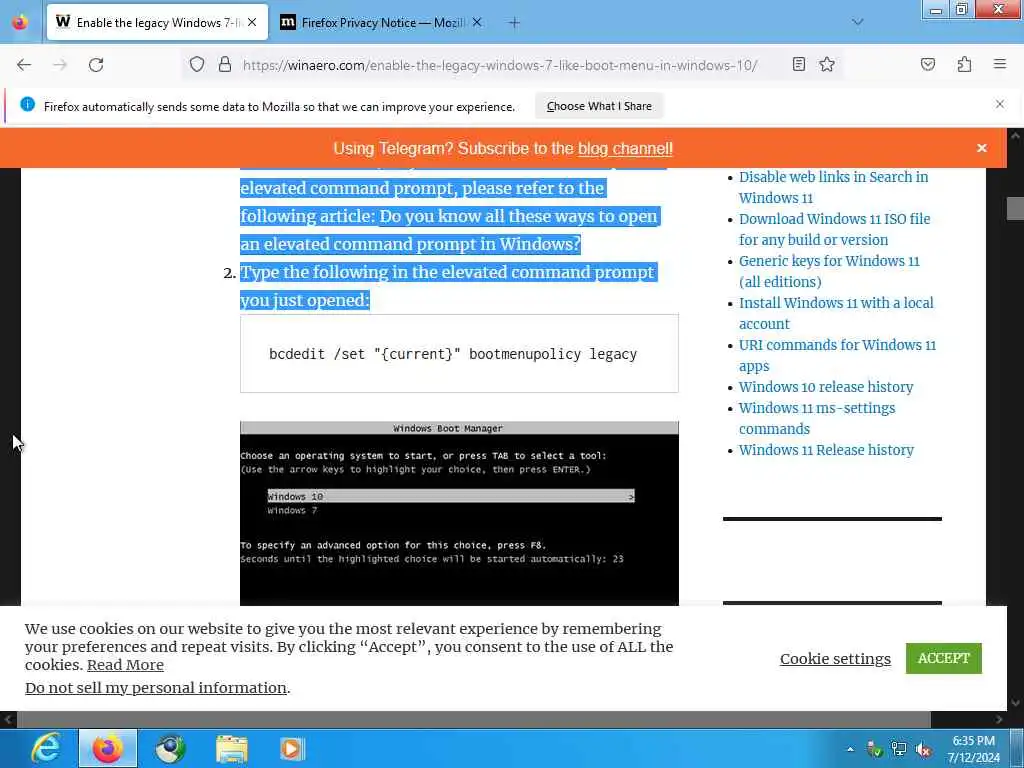
Task: Close the orange Telegram banner
Action: click(x=982, y=148)
